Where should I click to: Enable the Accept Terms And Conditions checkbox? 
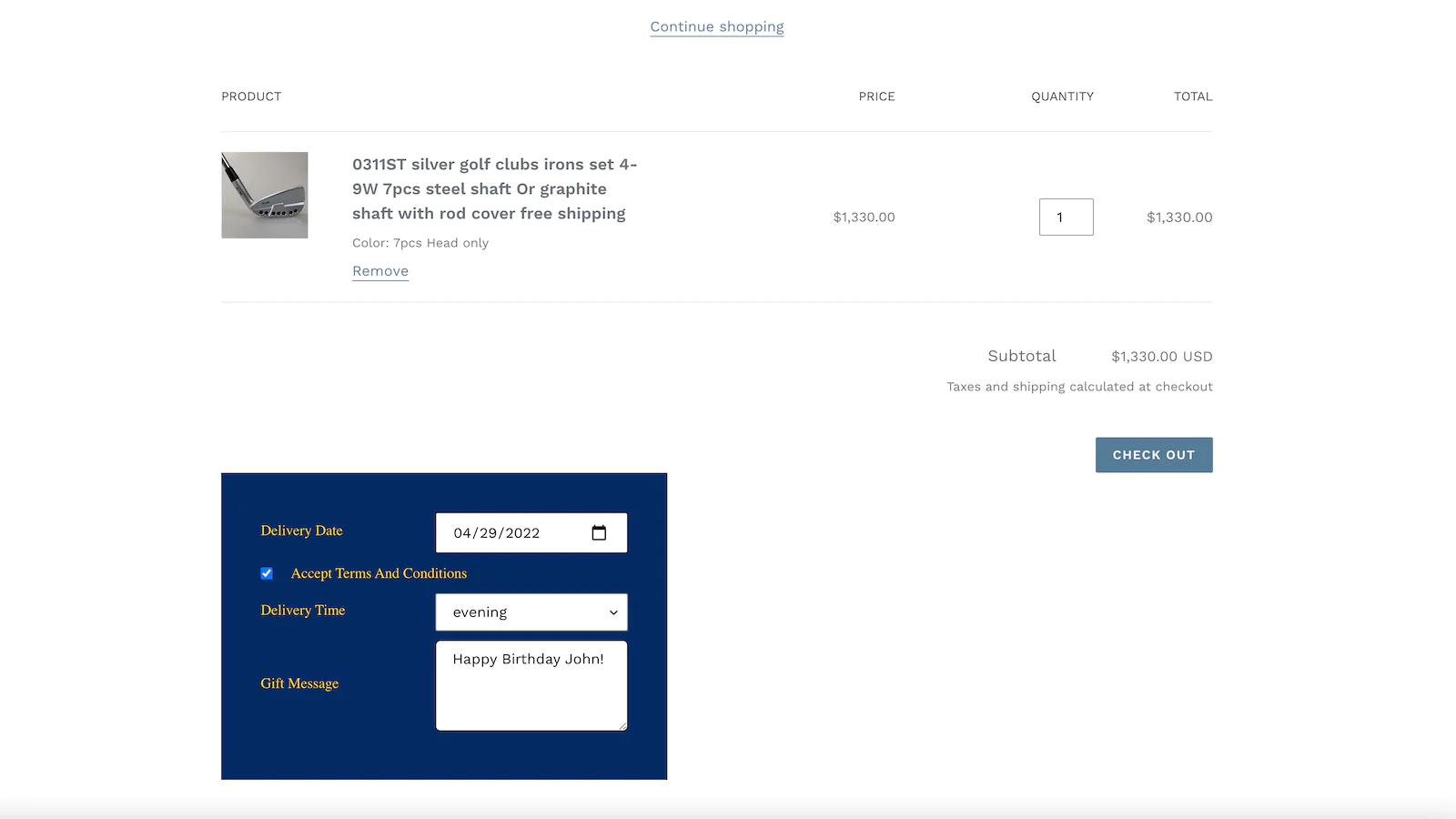coord(267,572)
